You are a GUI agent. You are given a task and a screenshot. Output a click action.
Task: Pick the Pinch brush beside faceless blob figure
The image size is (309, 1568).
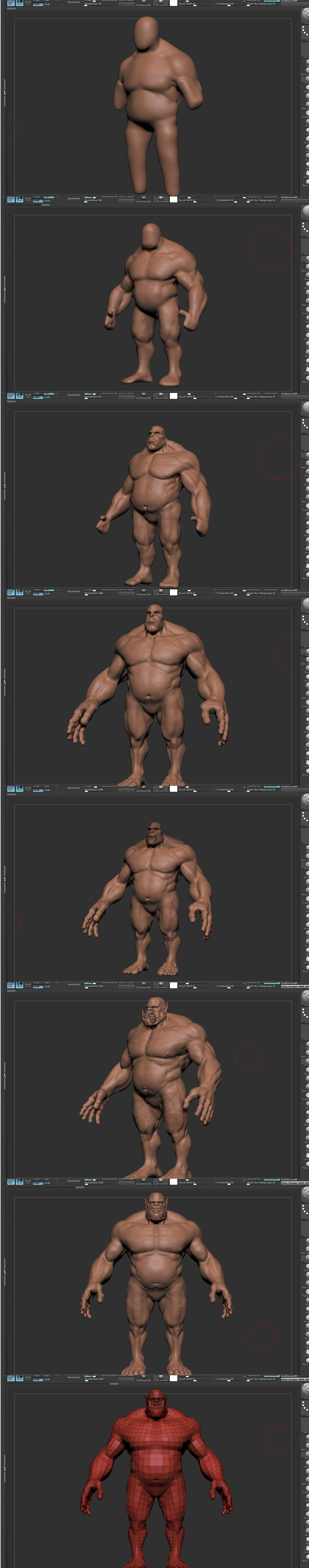(305, 148)
